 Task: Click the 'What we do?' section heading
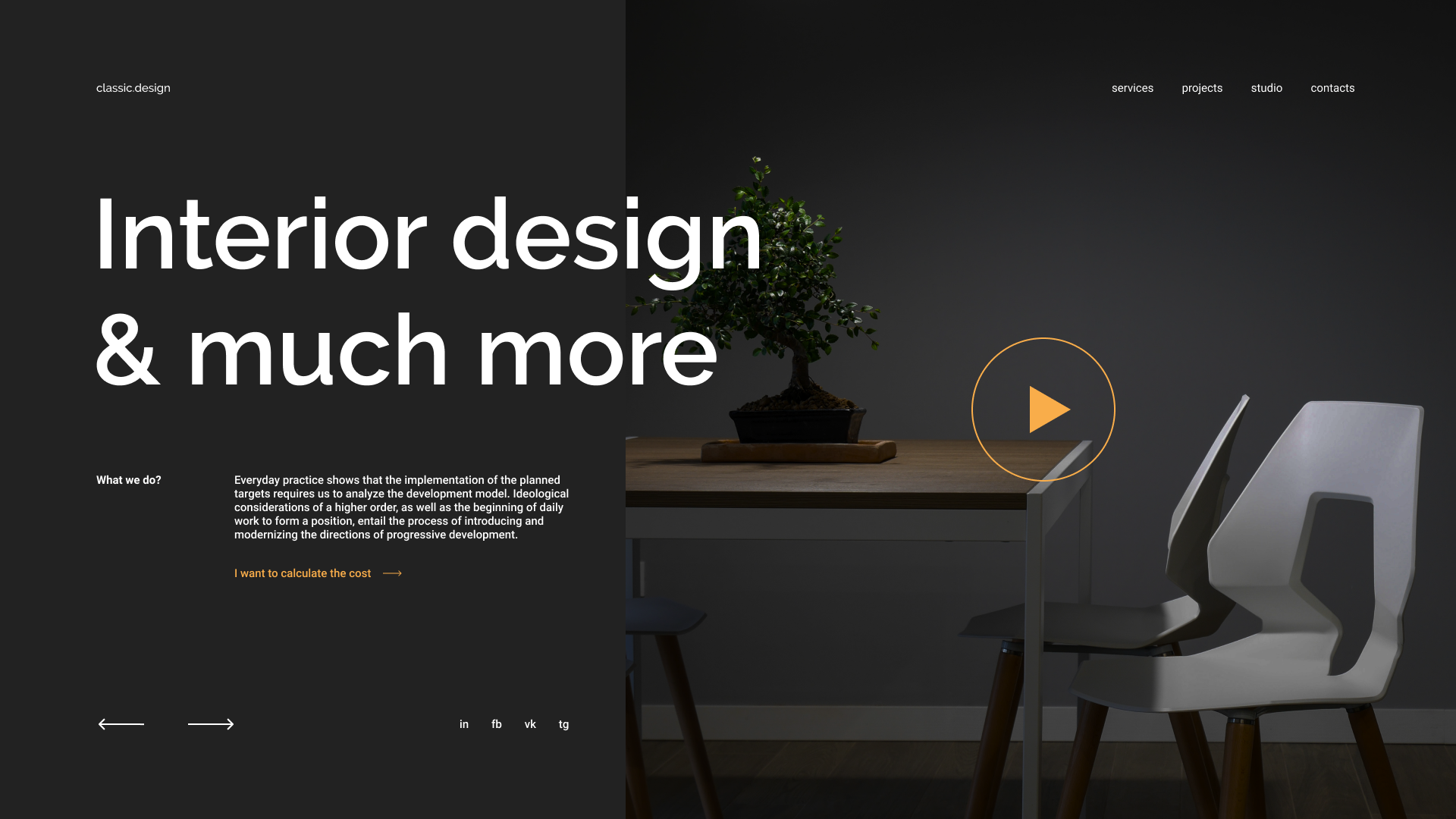pos(128,480)
